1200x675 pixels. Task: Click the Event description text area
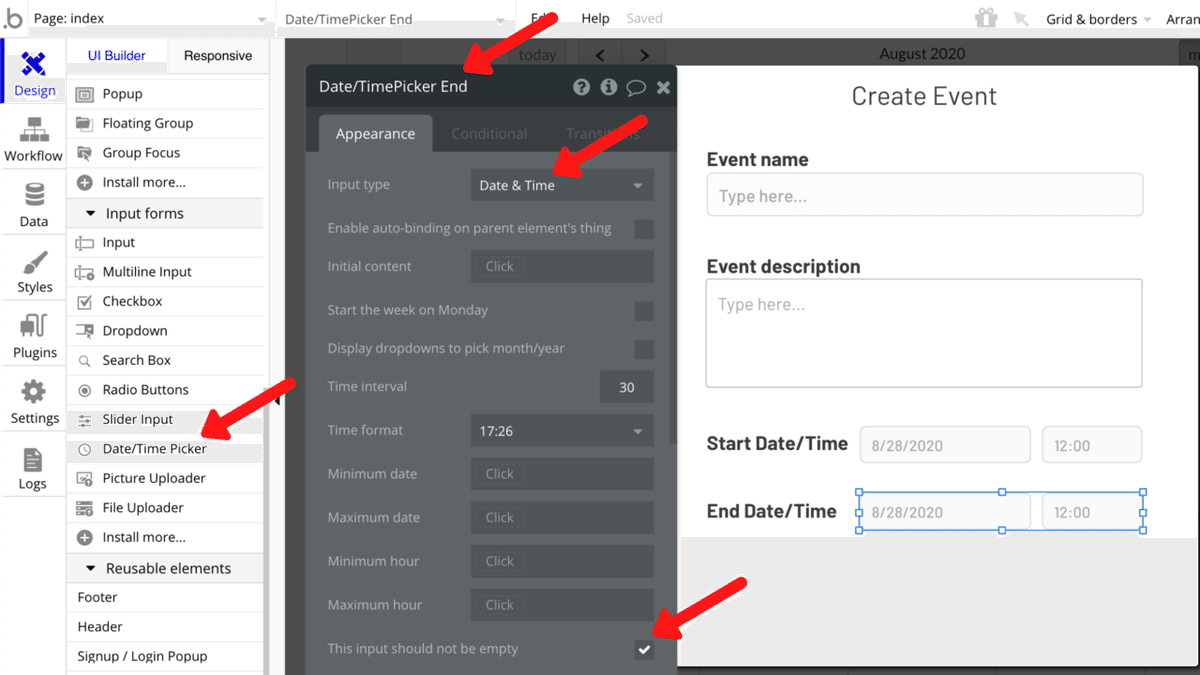click(924, 333)
